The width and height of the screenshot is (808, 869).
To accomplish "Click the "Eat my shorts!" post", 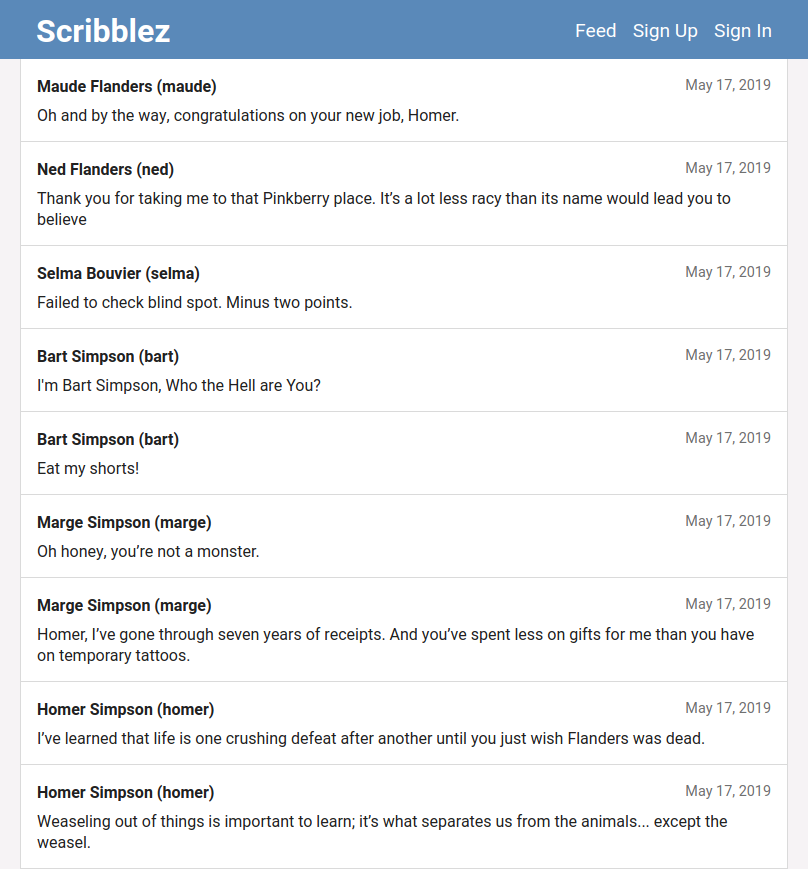I will pyautogui.click(x=88, y=468).
